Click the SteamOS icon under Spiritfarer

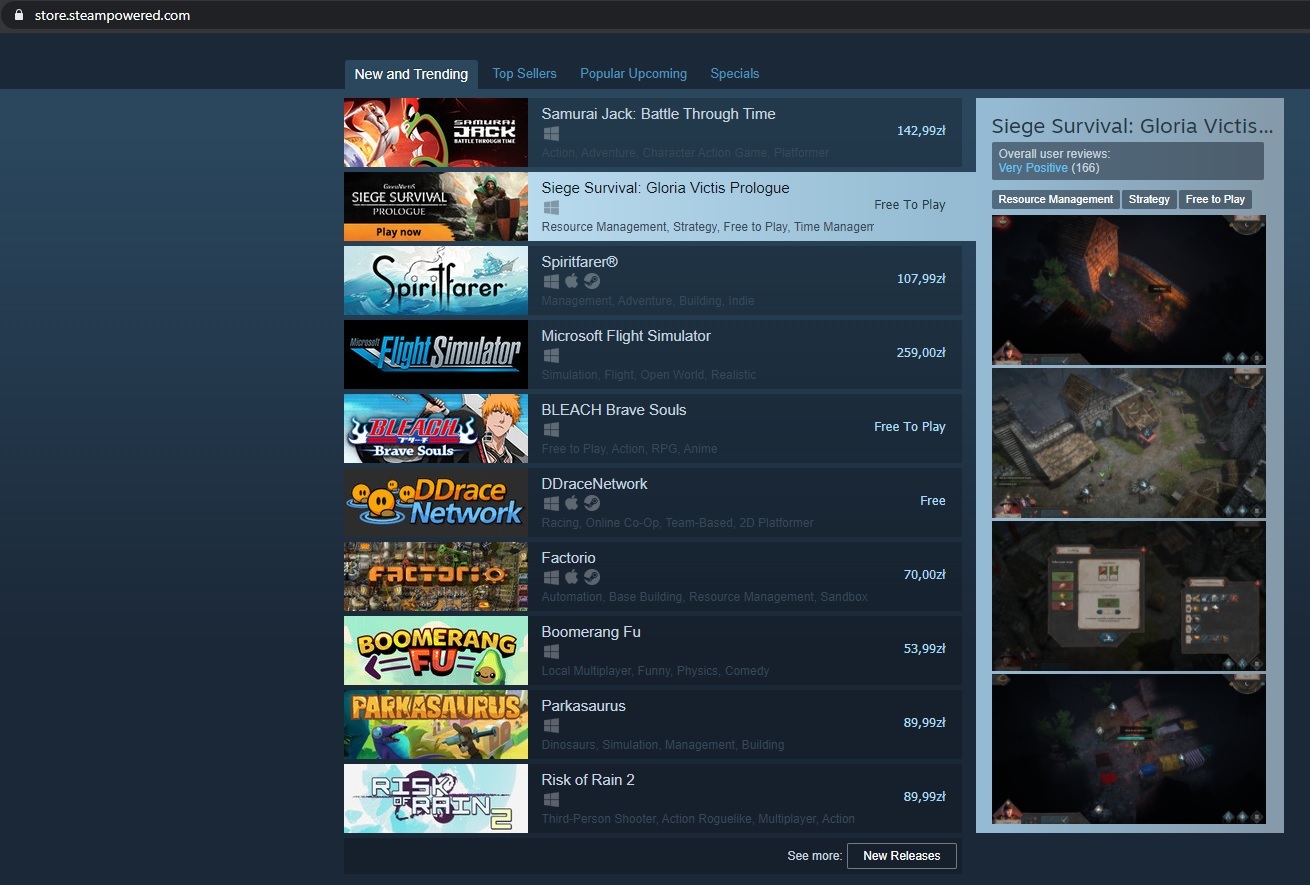pos(592,281)
